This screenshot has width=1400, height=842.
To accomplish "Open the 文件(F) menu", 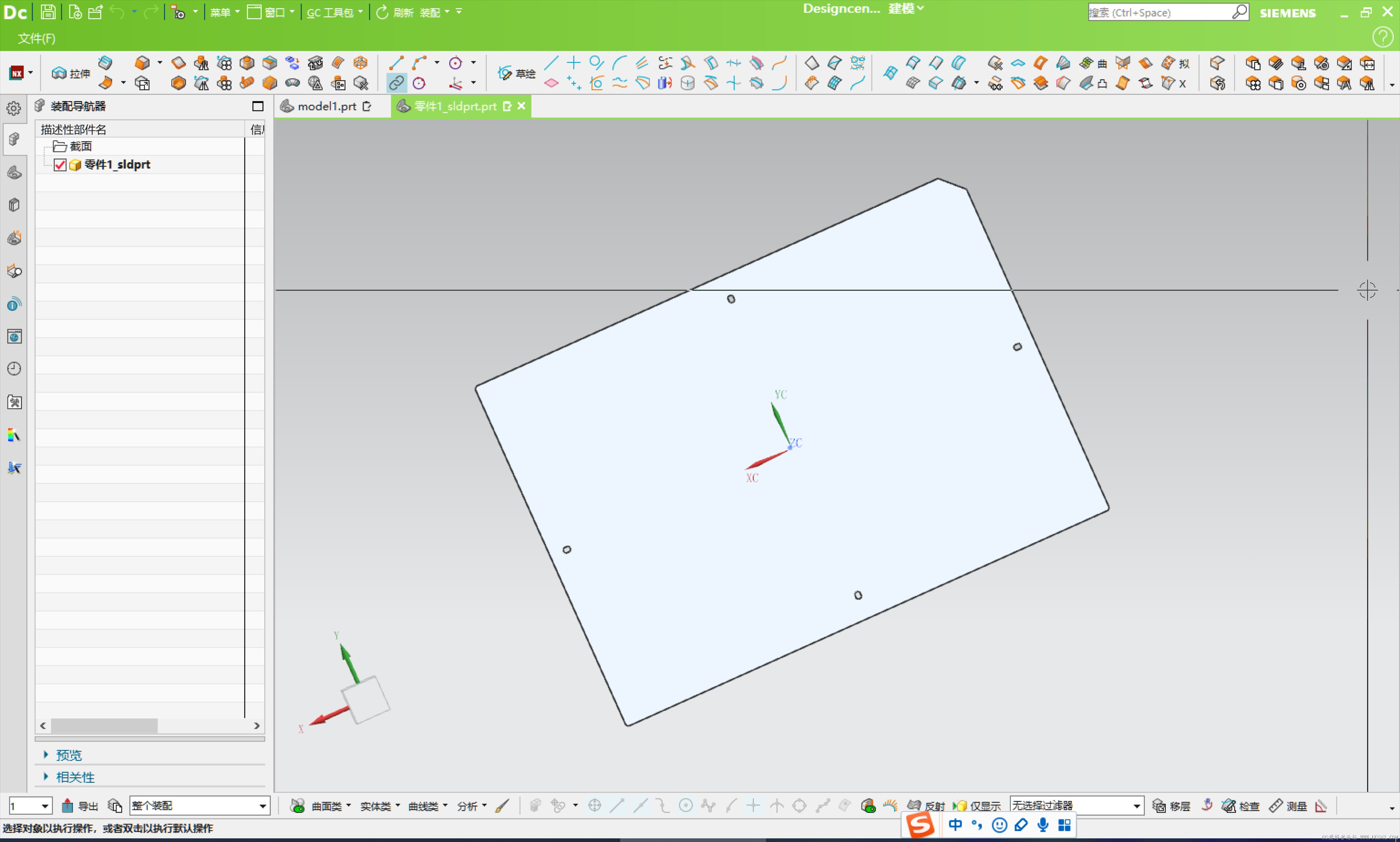I will pyautogui.click(x=36, y=38).
